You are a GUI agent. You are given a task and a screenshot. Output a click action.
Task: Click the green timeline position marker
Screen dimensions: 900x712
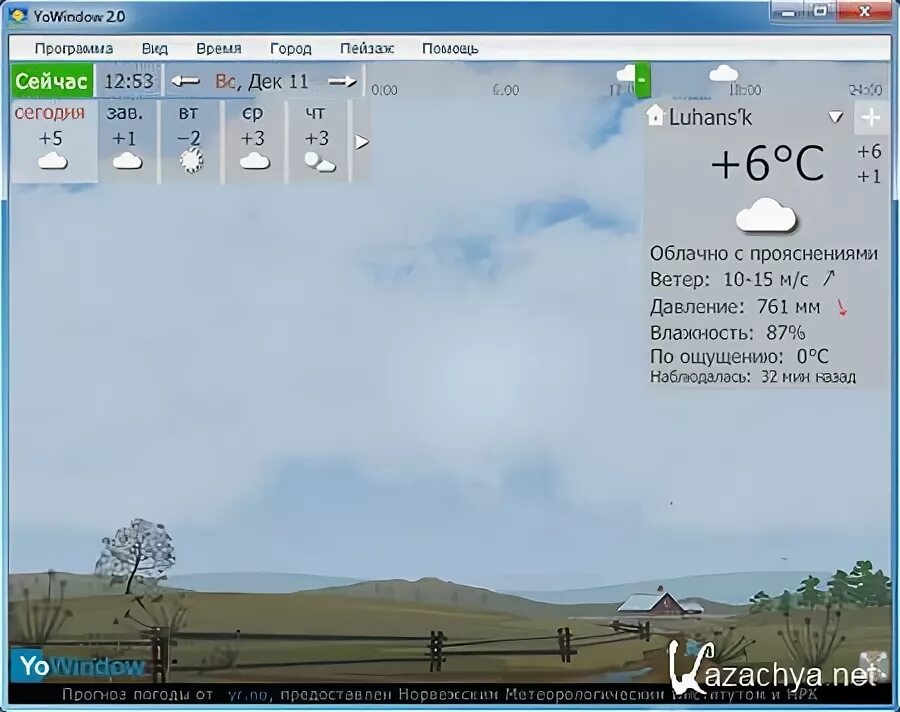[642, 81]
